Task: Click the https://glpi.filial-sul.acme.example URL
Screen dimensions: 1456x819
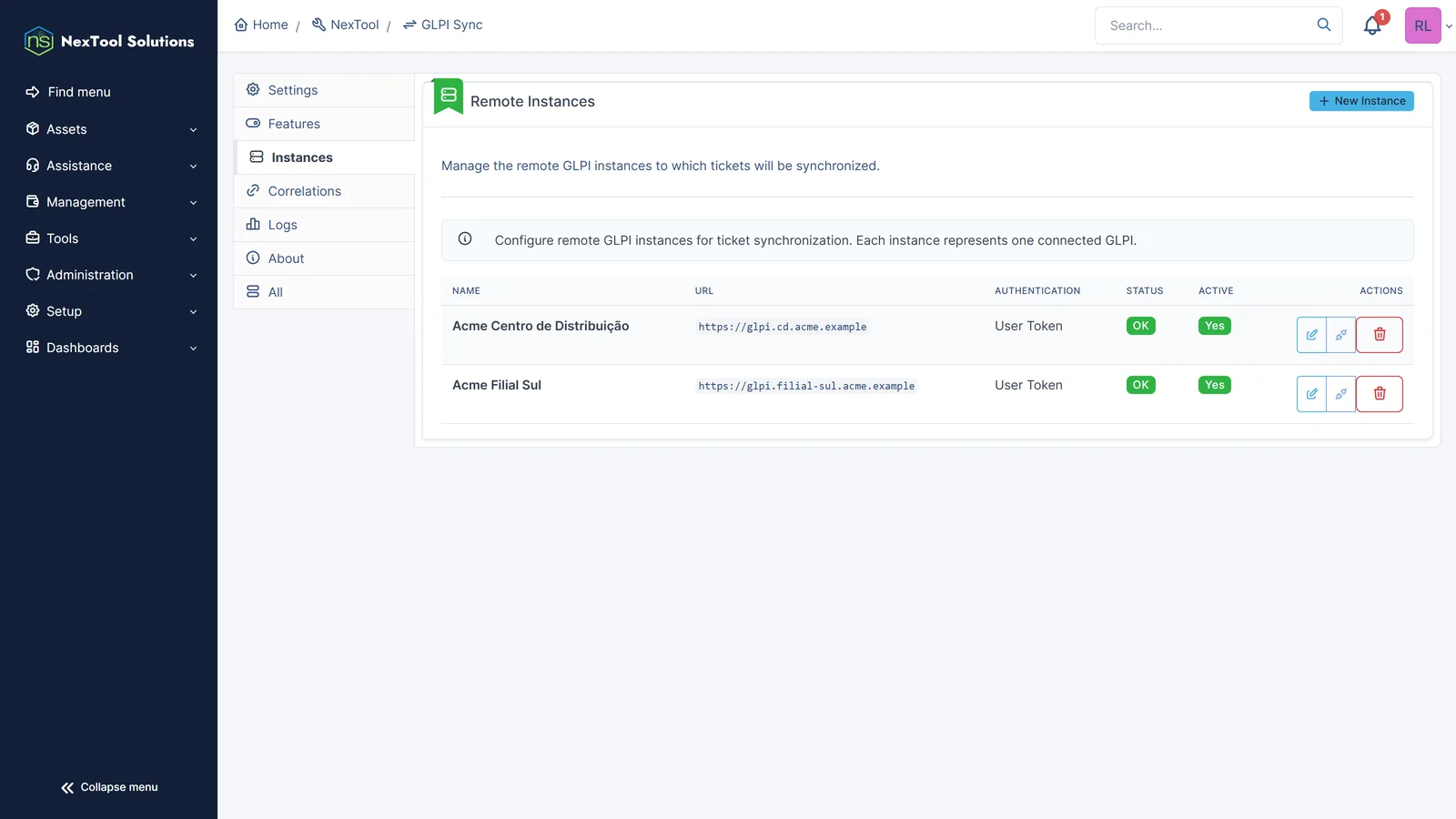Action: (x=806, y=386)
